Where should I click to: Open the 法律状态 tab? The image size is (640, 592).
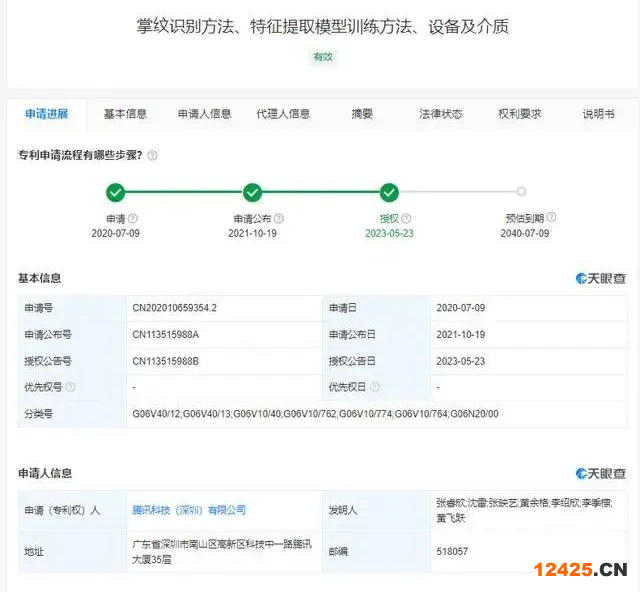[440, 114]
